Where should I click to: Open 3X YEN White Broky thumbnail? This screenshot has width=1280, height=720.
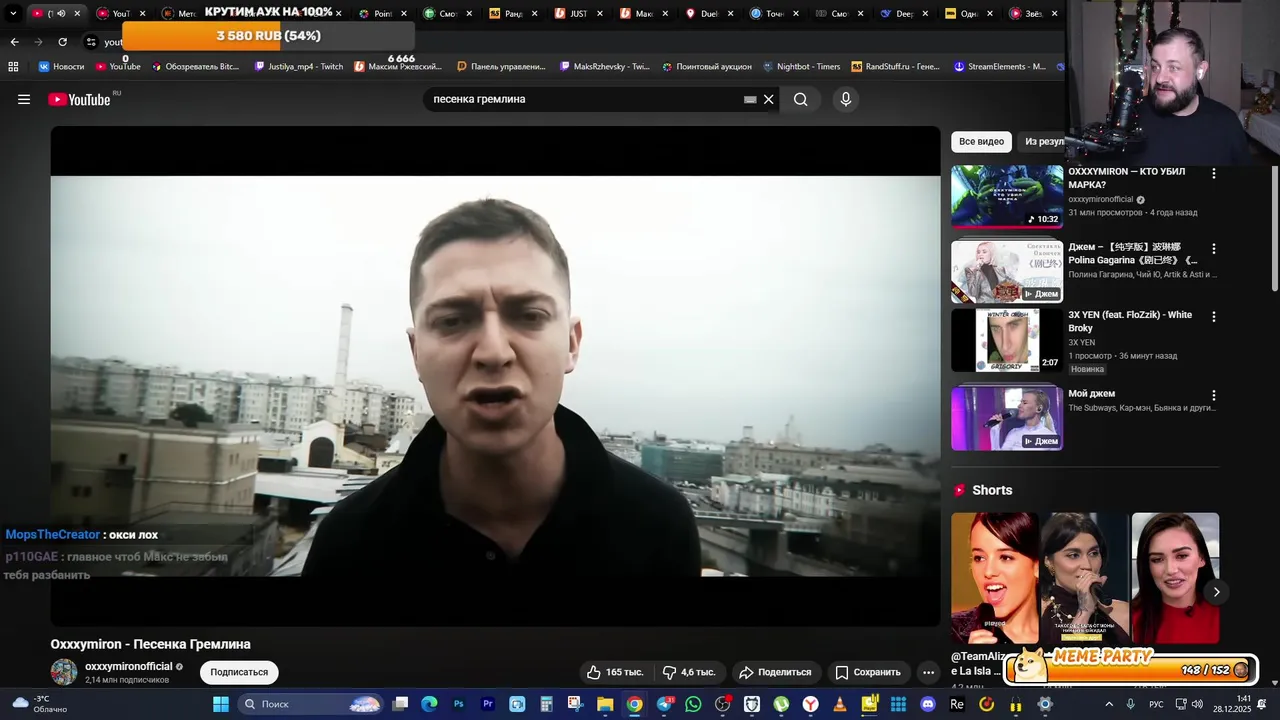coord(1007,340)
